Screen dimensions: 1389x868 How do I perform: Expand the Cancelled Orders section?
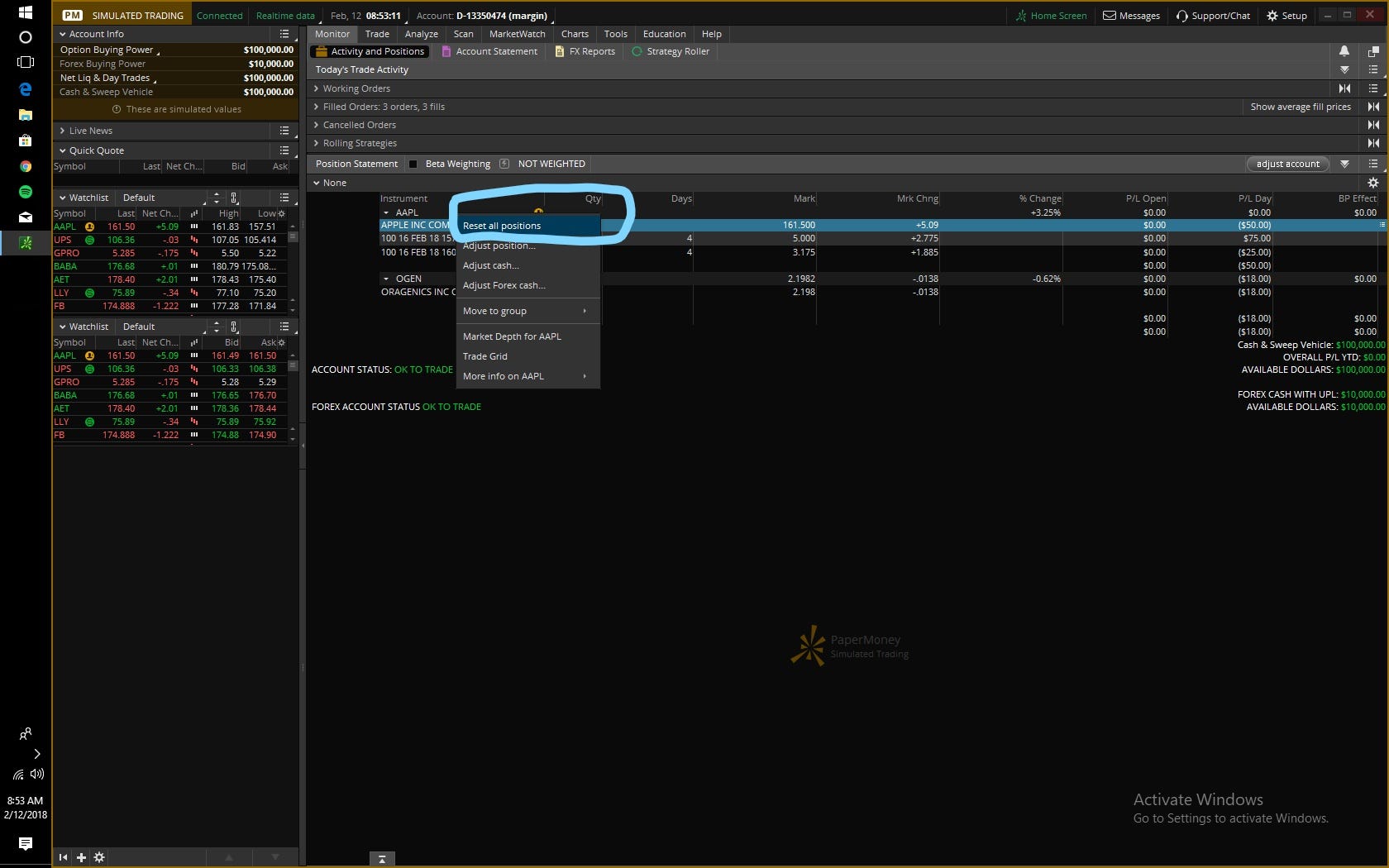(x=316, y=125)
